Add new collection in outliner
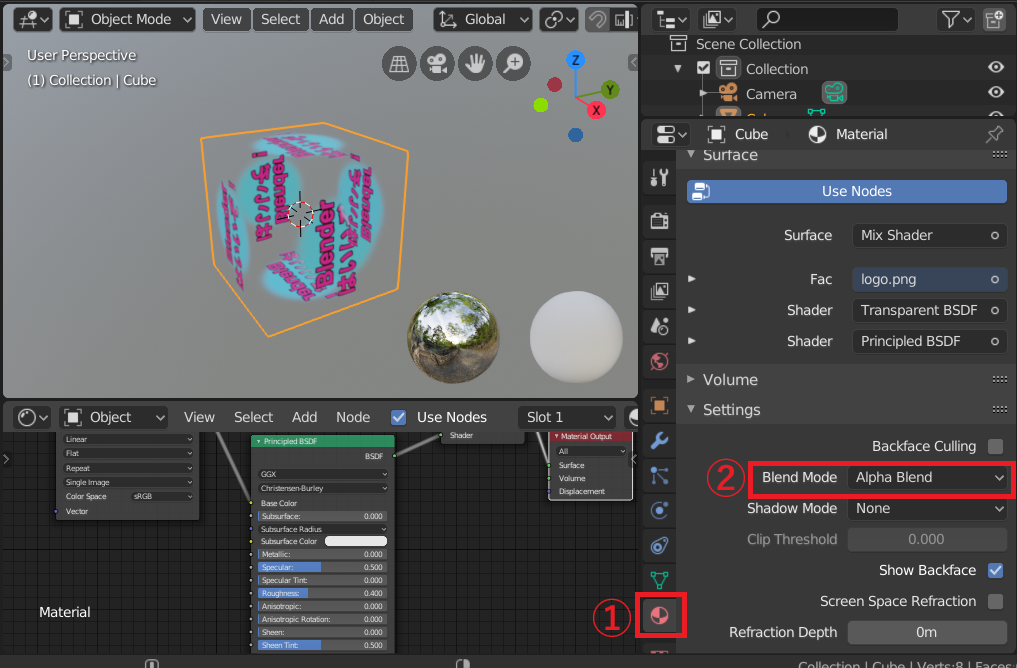The height and width of the screenshot is (668, 1017). pyautogui.click(x=994, y=19)
